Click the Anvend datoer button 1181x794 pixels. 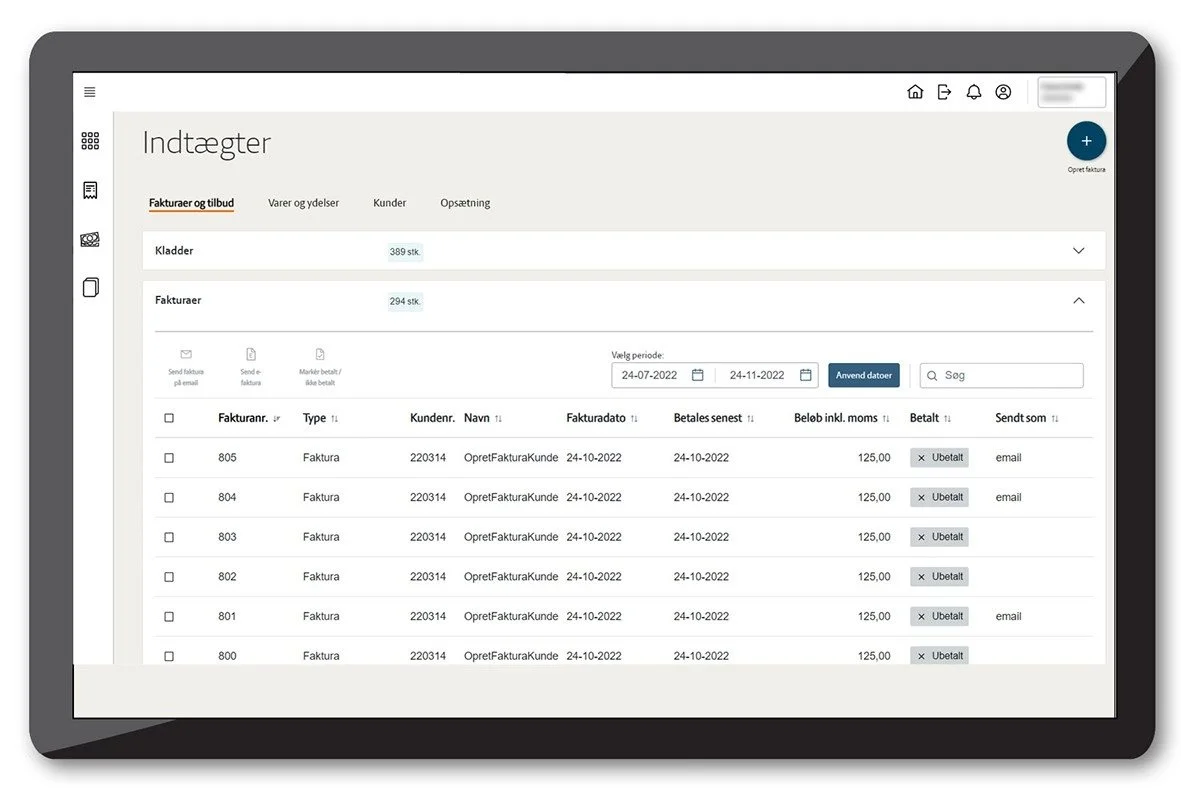863,376
